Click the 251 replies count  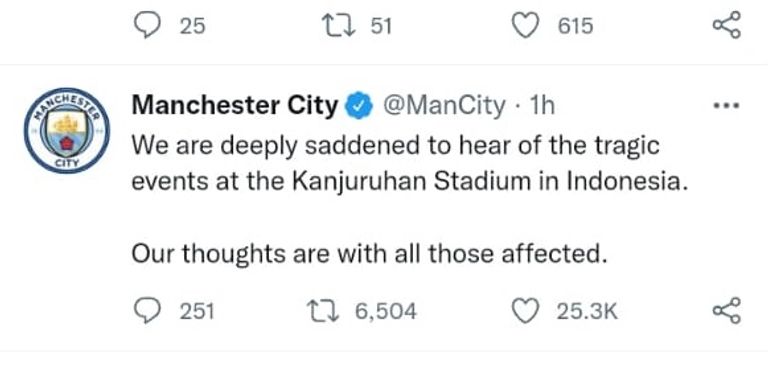point(197,312)
